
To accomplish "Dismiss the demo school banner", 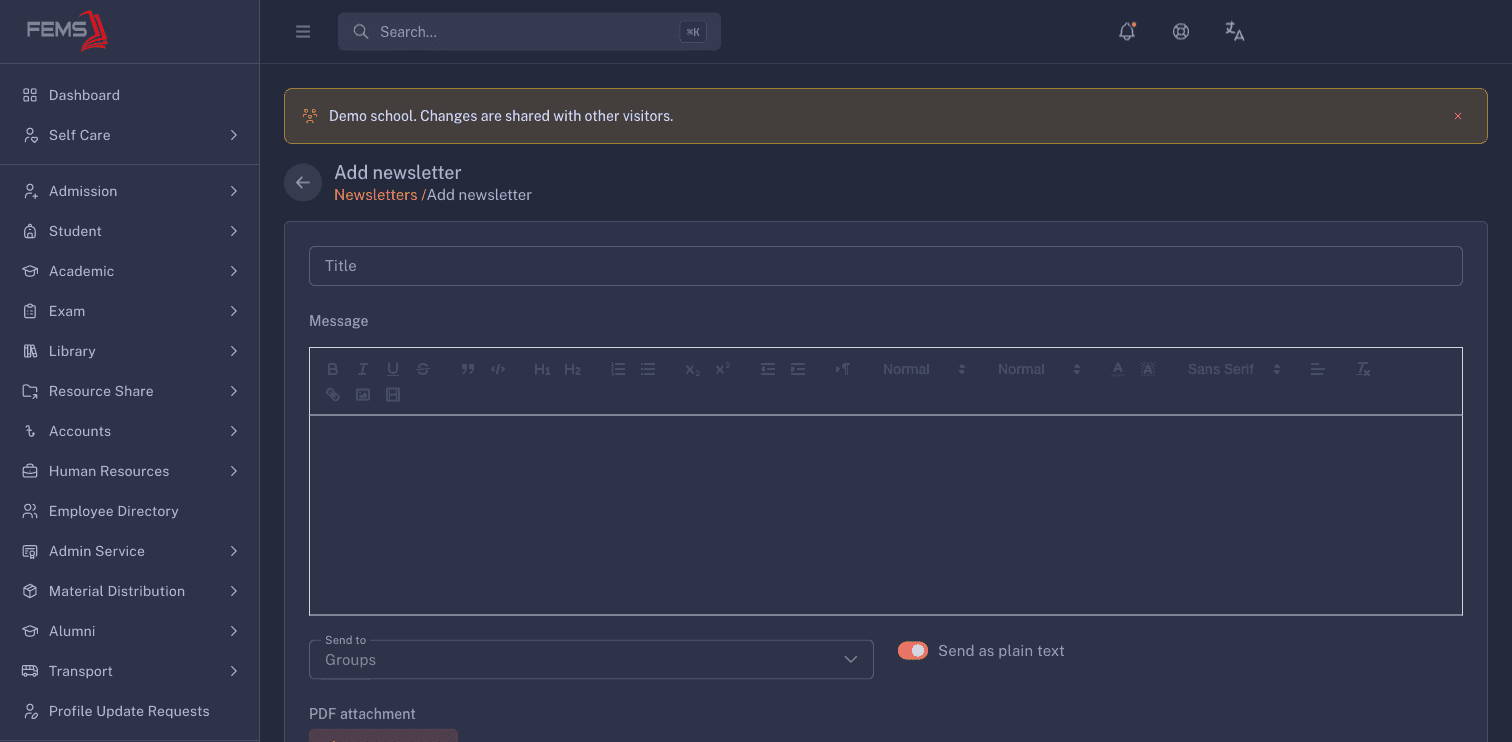I will click(1458, 116).
